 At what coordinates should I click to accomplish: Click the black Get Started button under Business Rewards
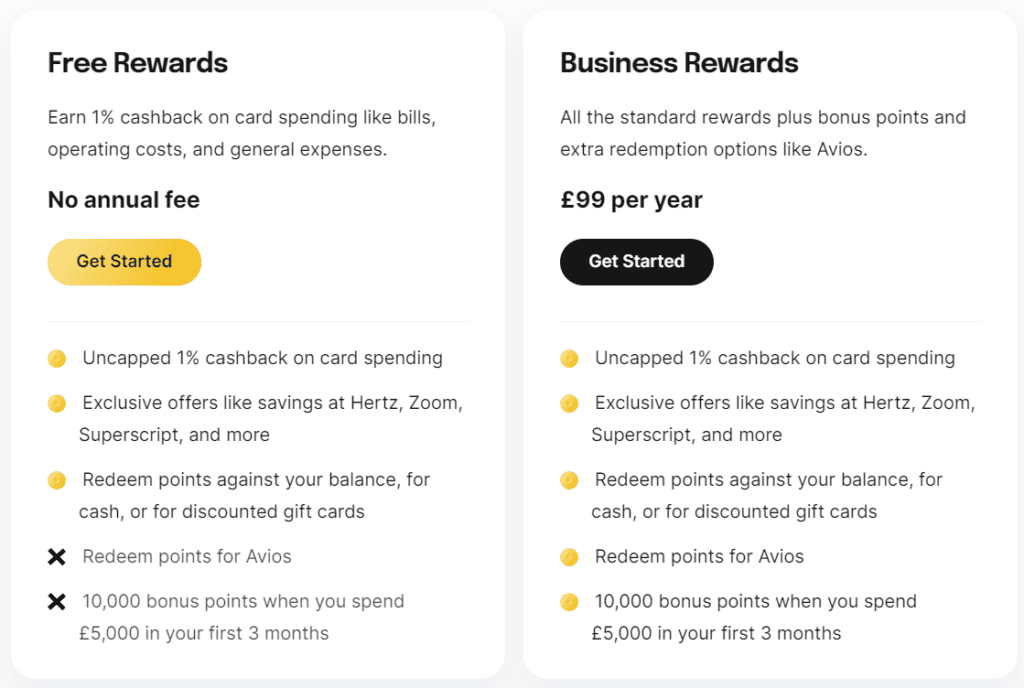(636, 261)
